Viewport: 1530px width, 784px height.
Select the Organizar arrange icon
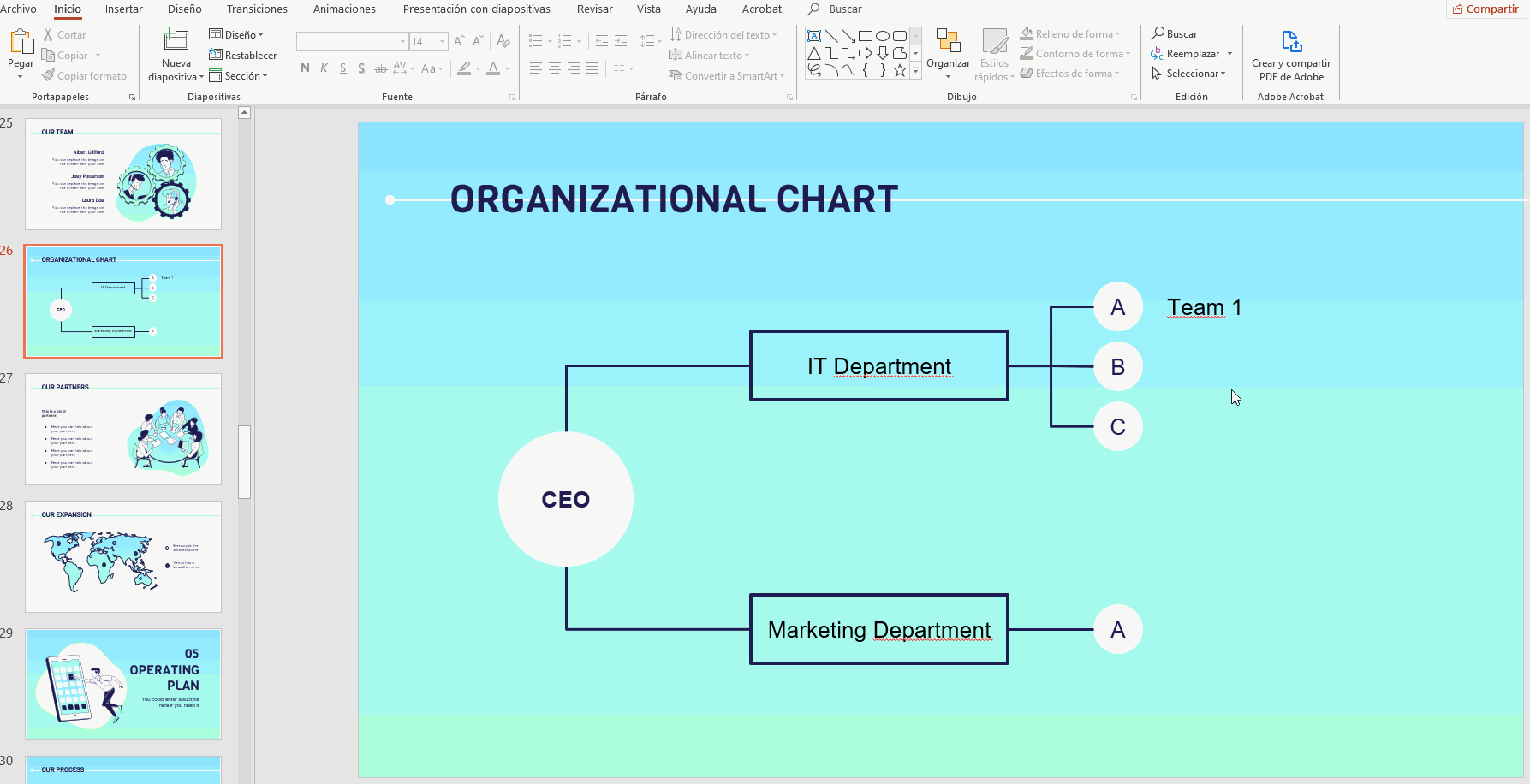(x=948, y=41)
